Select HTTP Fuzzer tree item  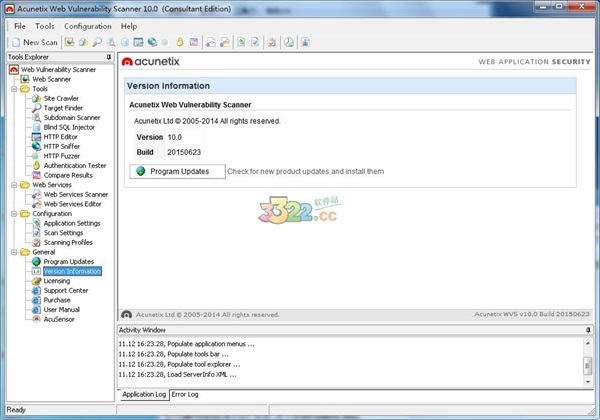point(62,156)
